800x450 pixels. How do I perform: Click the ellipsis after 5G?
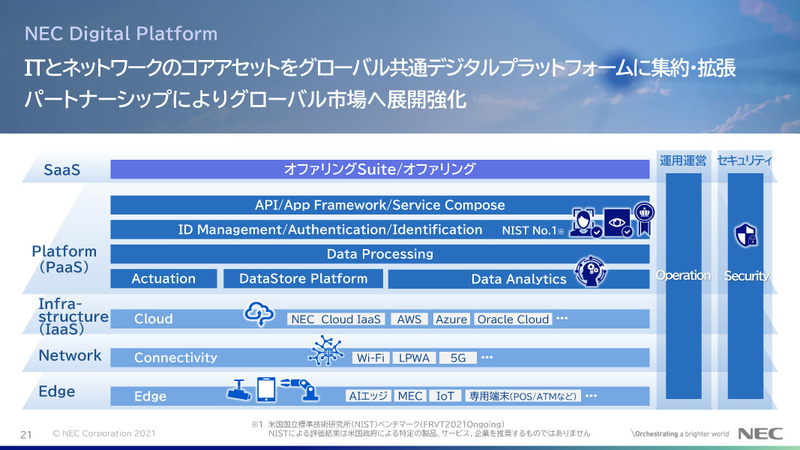pyautogui.click(x=487, y=357)
